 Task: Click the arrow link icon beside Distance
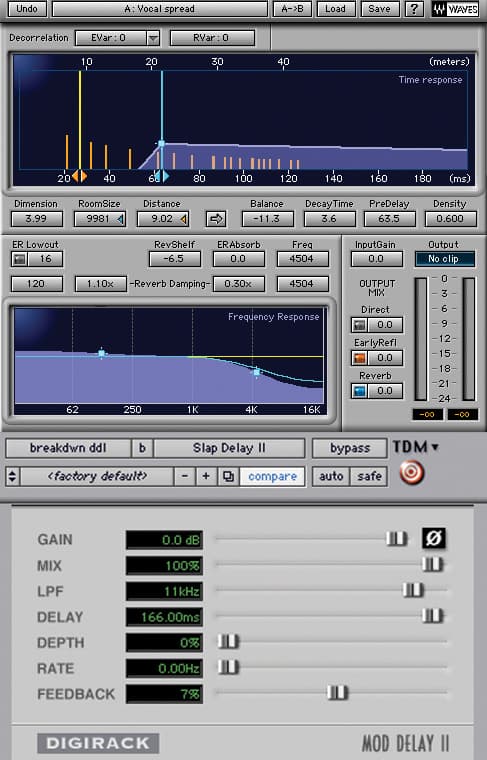(x=216, y=219)
